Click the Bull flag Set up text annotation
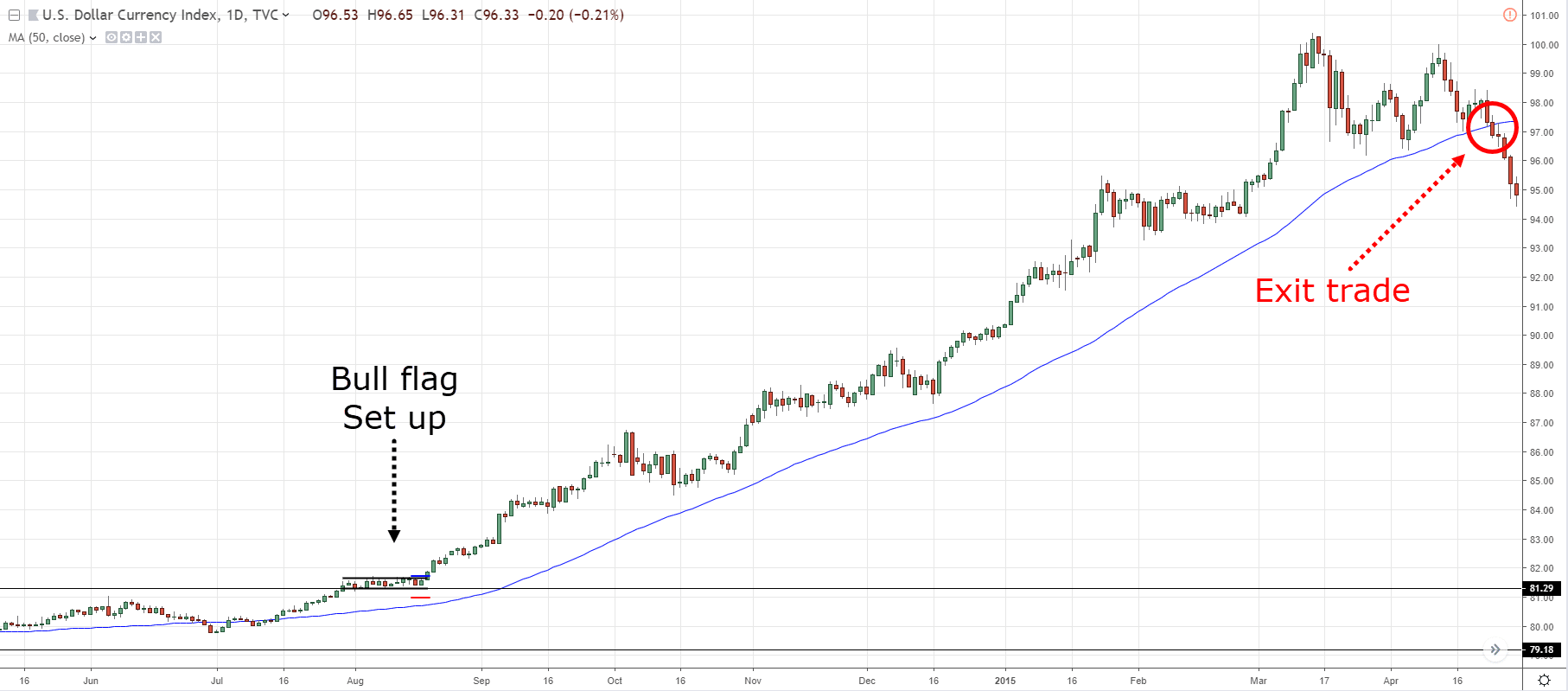The height and width of the screenshot is (691, 1568). pos(394,398)
